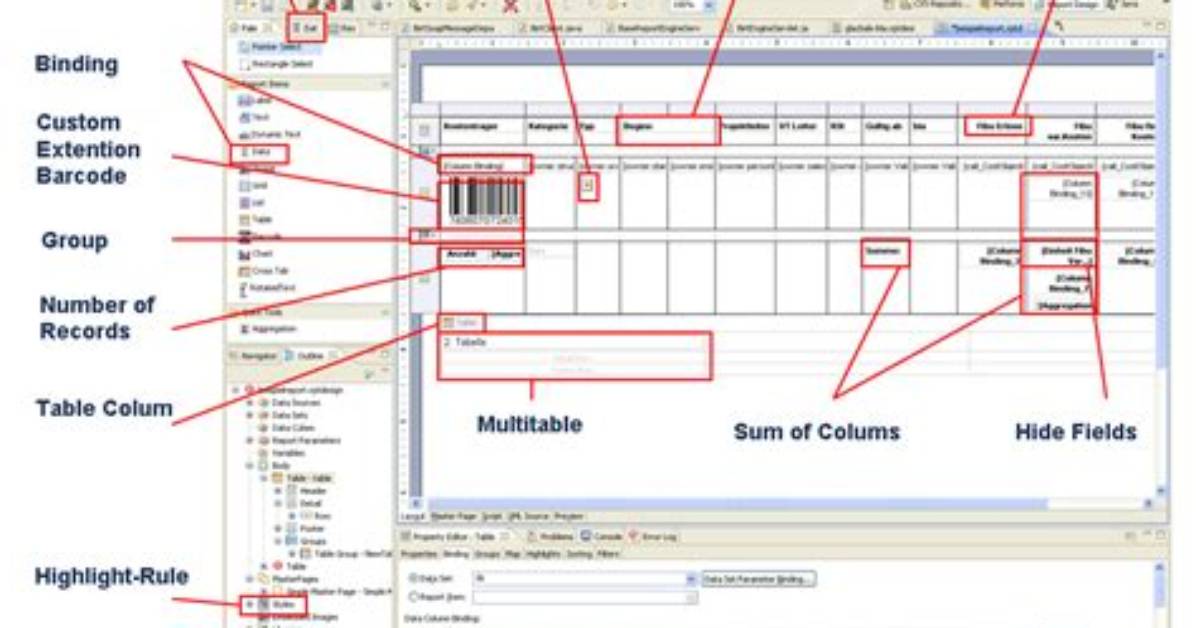The height and width of the screenshot is (628, 1196).
Task: Click the Data Set Parameter Binding button
Action: (757, 579)
